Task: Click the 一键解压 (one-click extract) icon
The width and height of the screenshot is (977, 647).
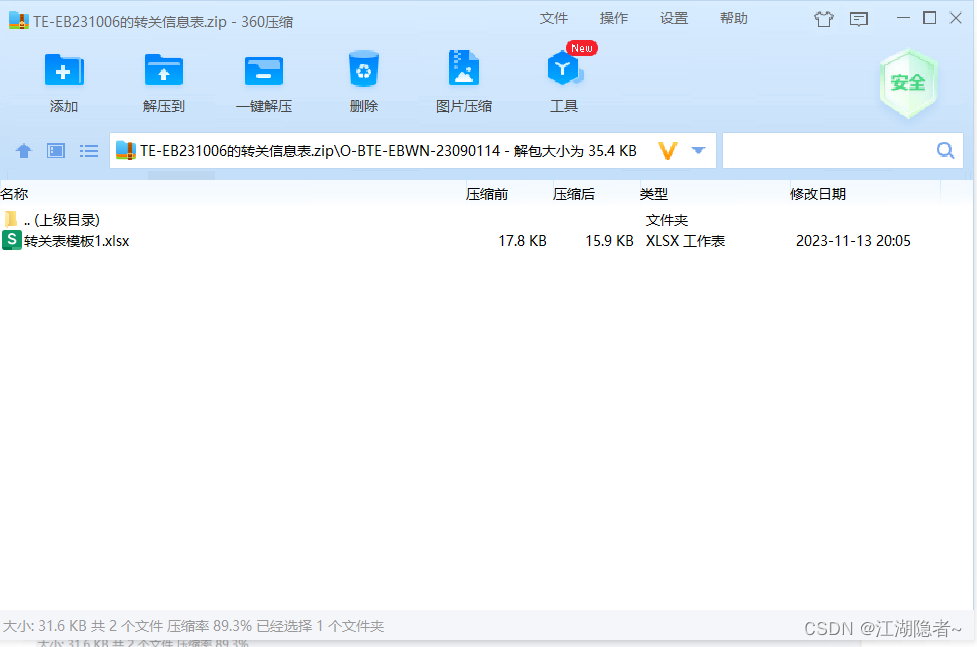Action: click(264, 70)
